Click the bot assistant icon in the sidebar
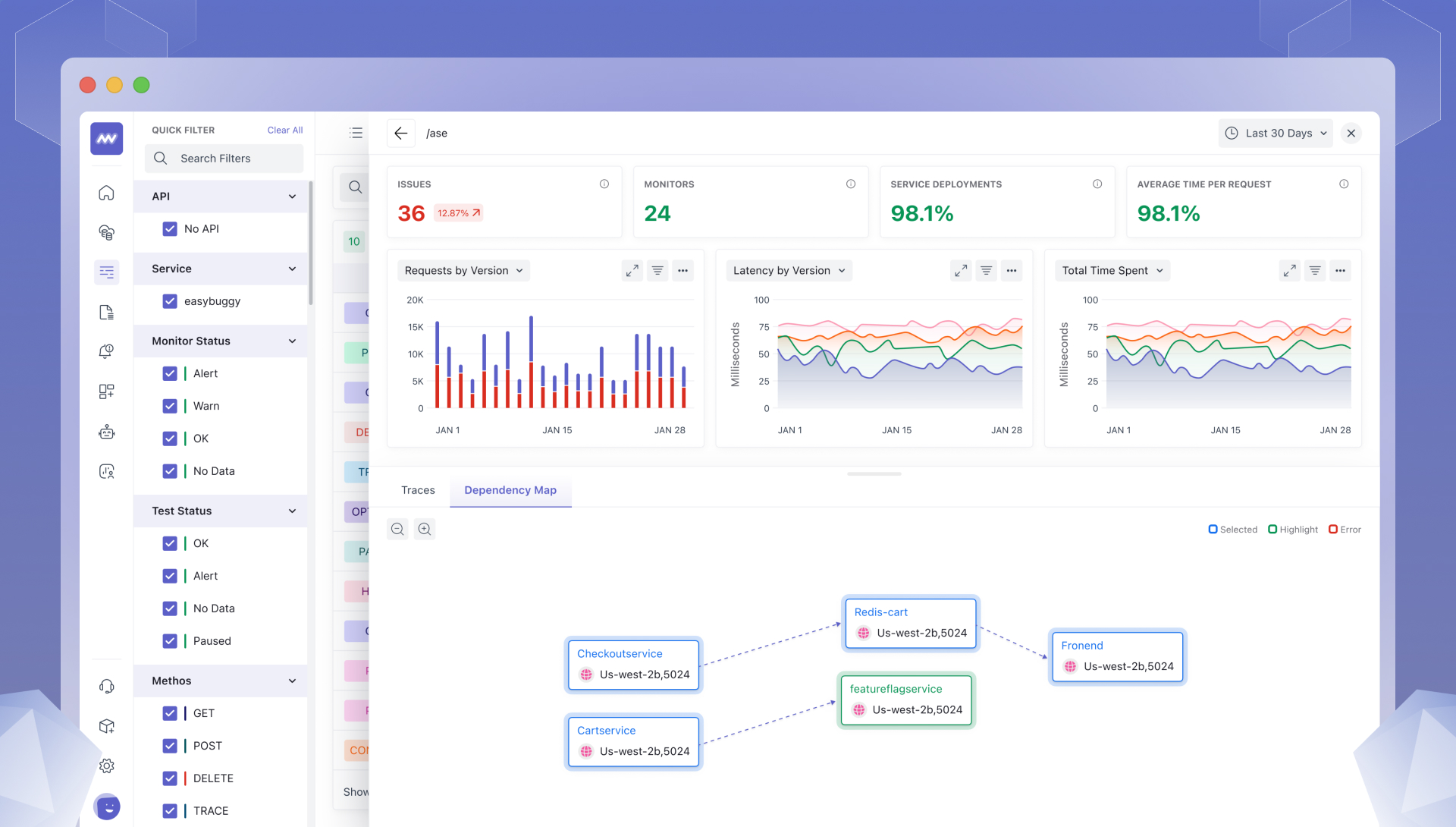This screenshot has width=1456, height=827. 106,431
